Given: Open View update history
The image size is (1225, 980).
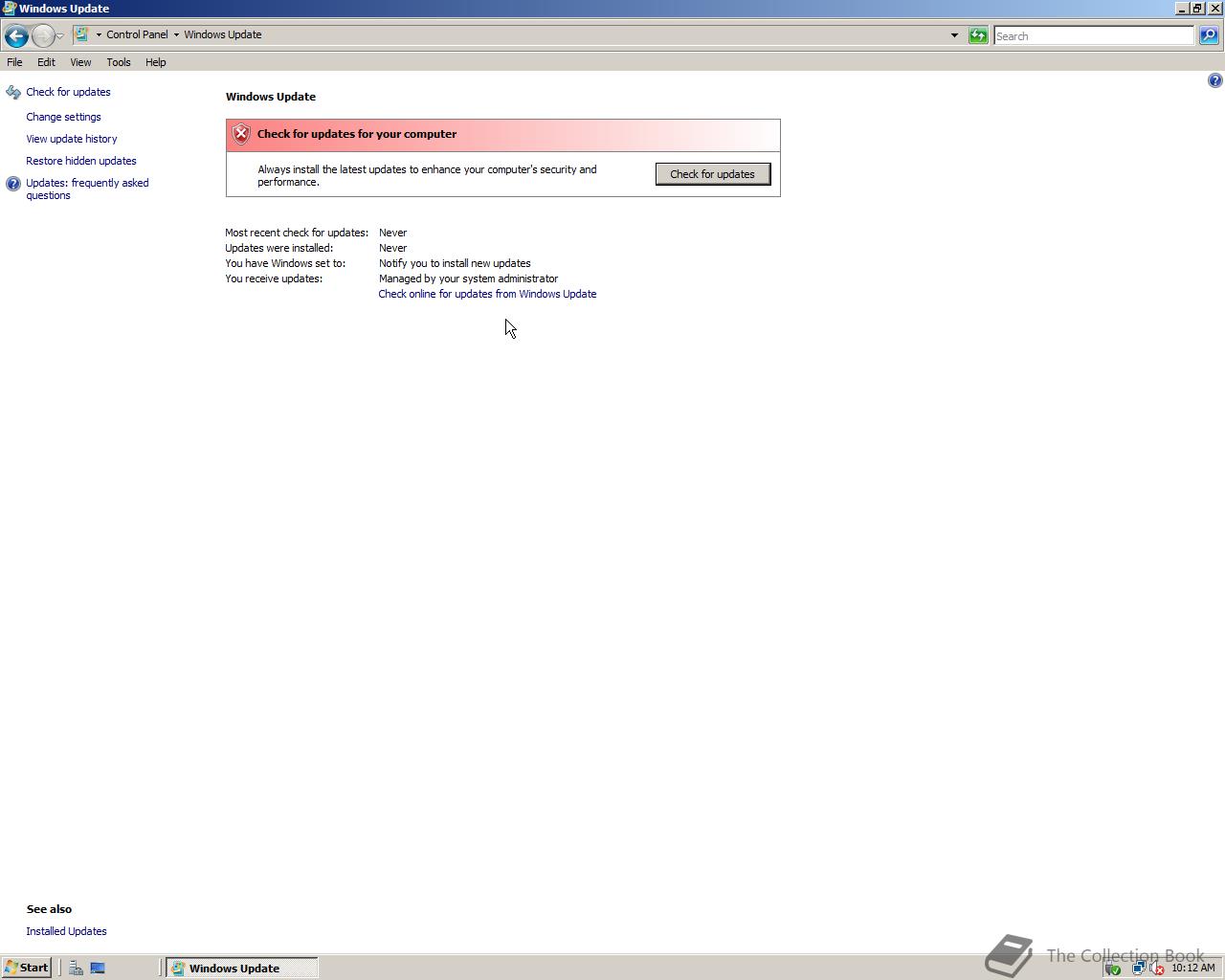Looking at the screenshot, I should point(72,139).
